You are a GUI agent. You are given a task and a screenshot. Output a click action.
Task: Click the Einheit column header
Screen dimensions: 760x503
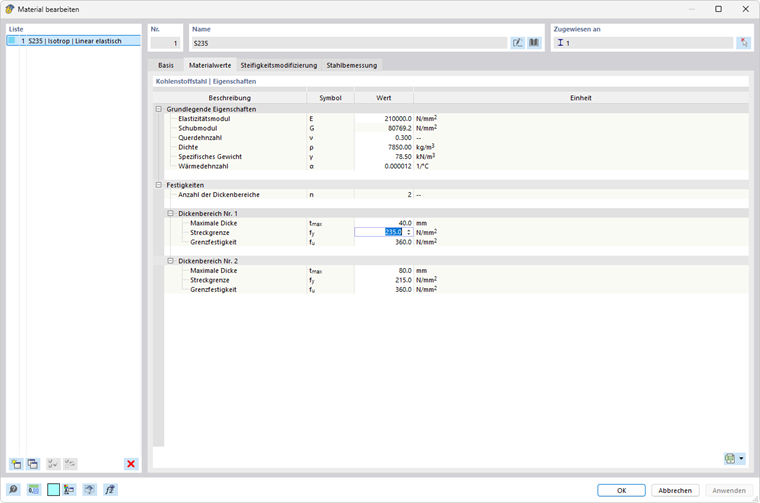pos(581,98)
